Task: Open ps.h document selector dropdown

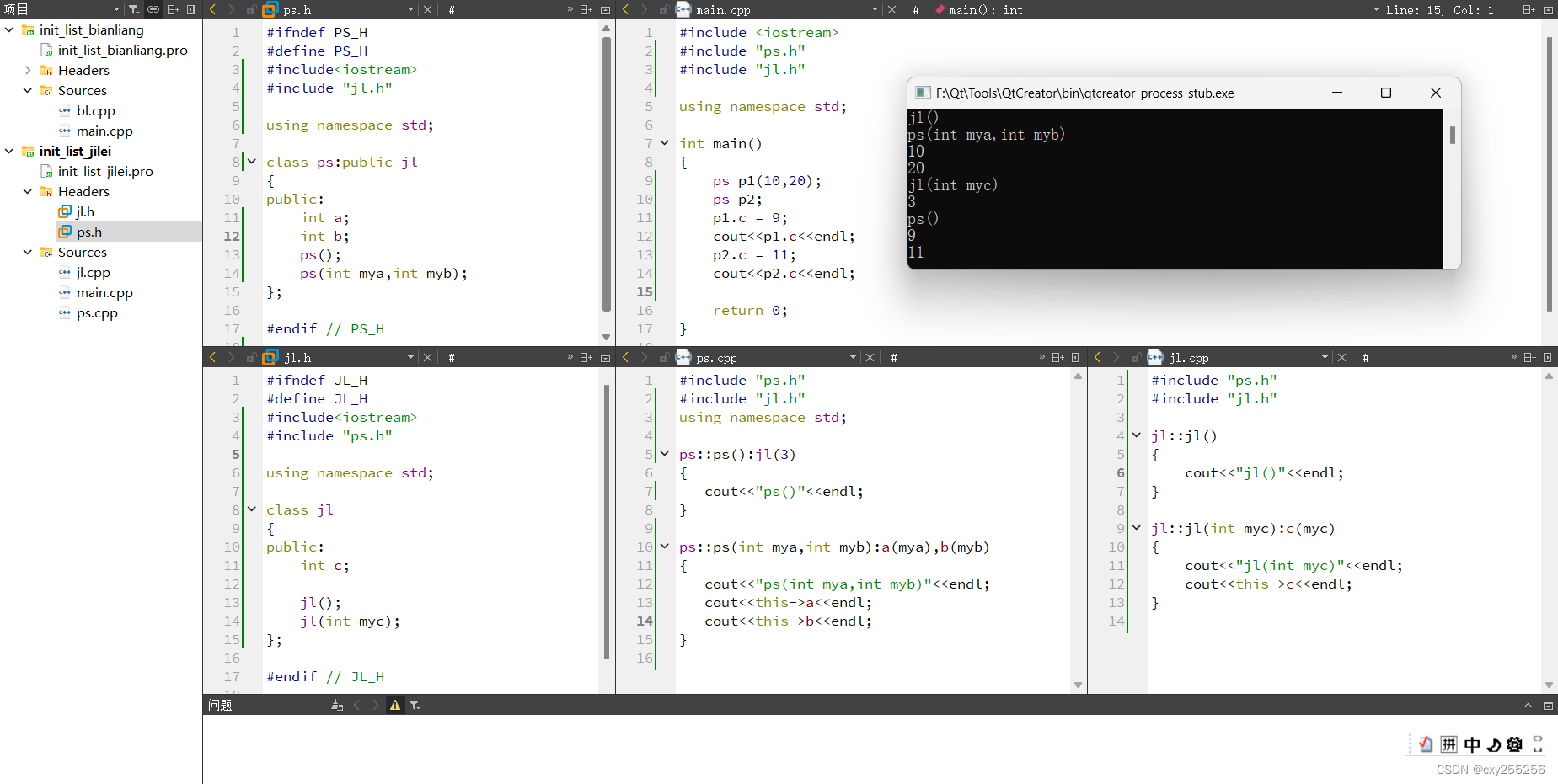Action: (410, 9)
